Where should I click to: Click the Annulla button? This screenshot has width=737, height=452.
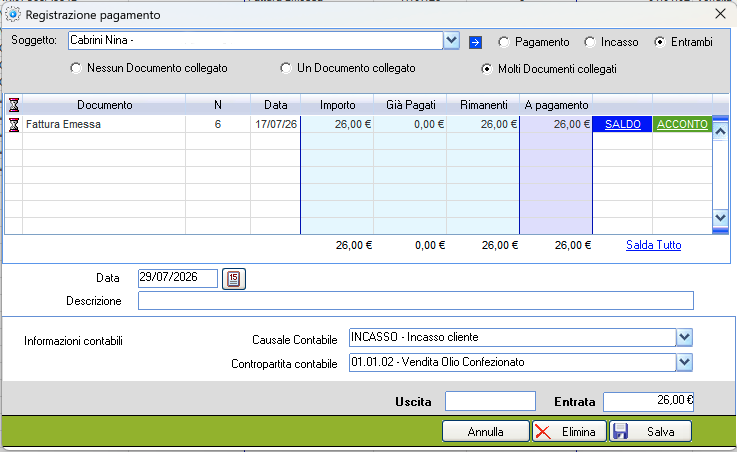pyautogui.click(x=486, y=431)
